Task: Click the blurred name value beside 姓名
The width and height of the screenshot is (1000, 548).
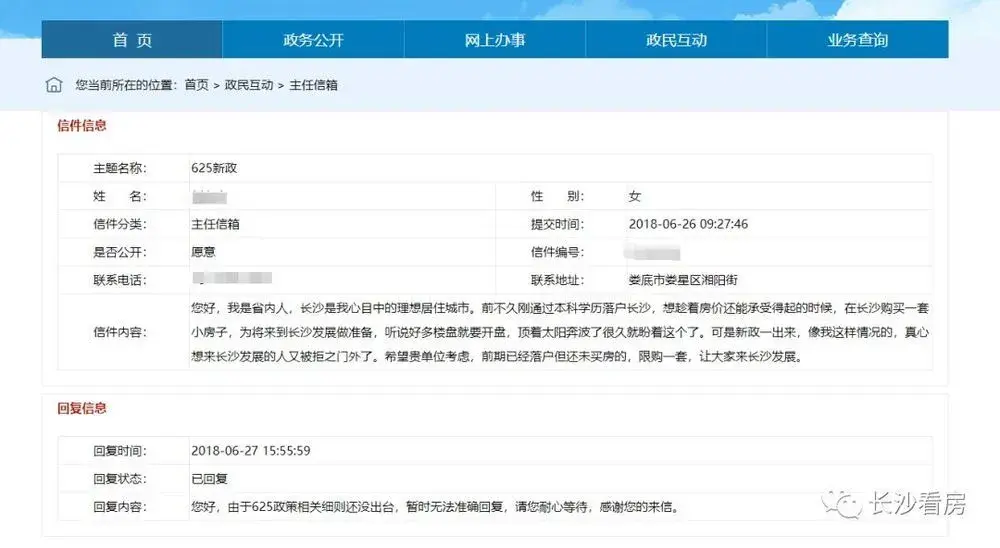Action: (x=210, y=196)
